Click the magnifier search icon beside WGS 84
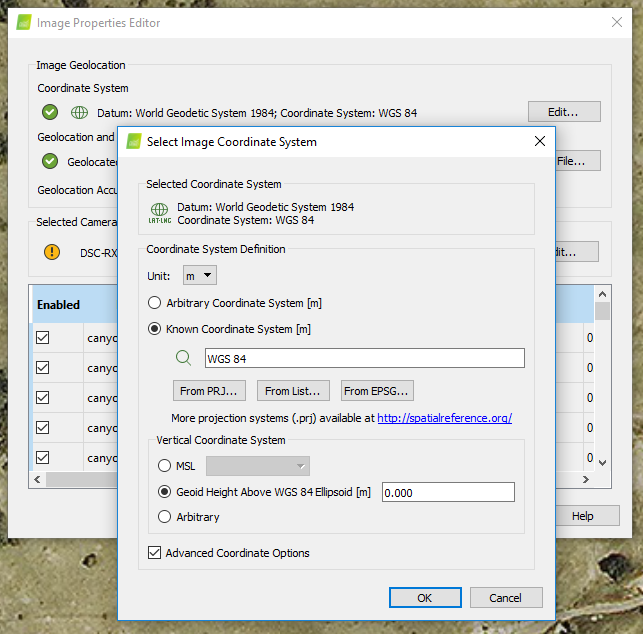Screen dimensions: 643x634 pyautogui.click(x=183, y=358)
